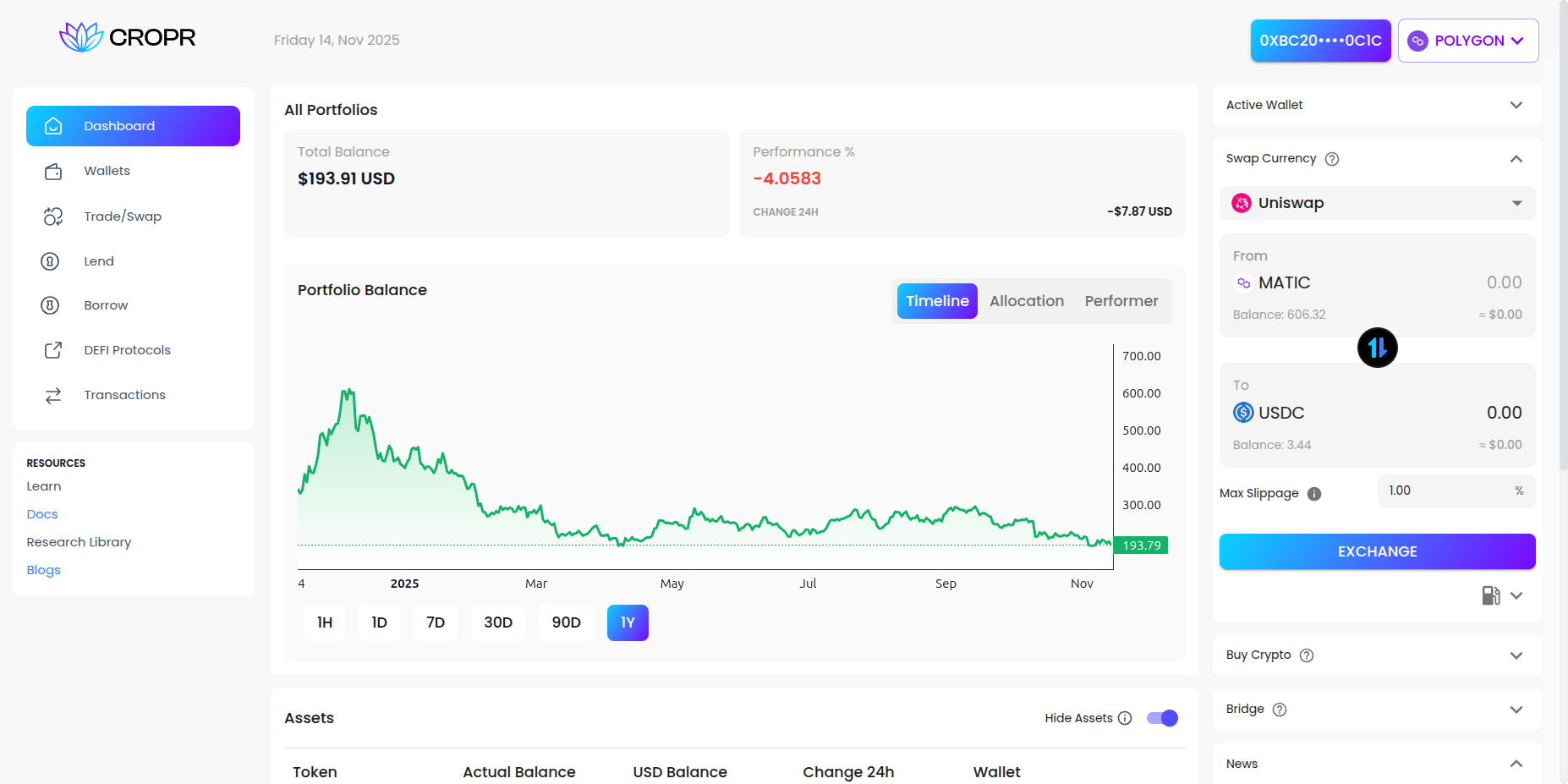Click the Buy Crypto help icon

coord(1306,655)
